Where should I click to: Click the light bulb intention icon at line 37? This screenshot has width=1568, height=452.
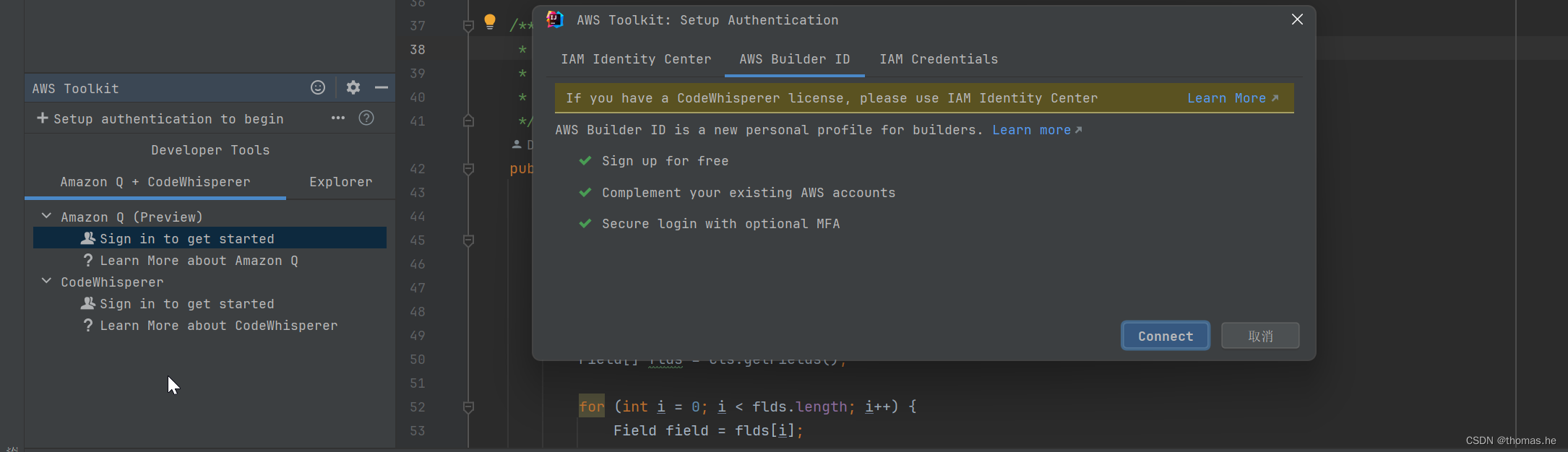point(490,22)
